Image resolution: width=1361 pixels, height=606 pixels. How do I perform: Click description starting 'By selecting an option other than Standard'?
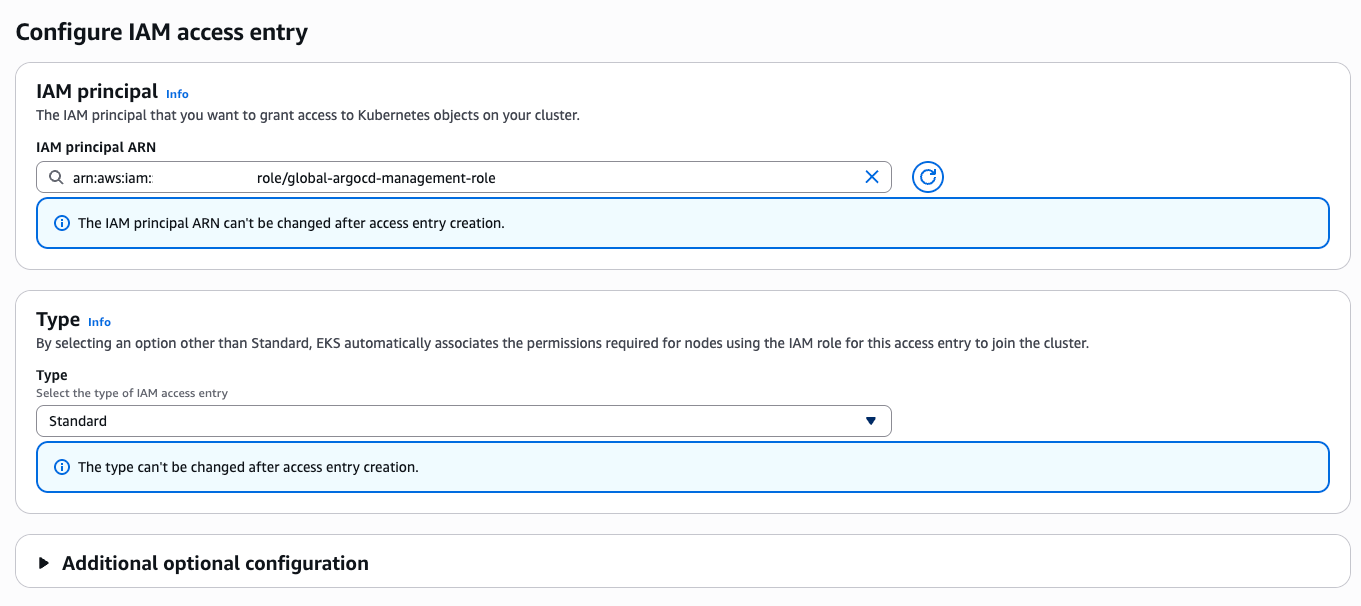coord(562,343)
